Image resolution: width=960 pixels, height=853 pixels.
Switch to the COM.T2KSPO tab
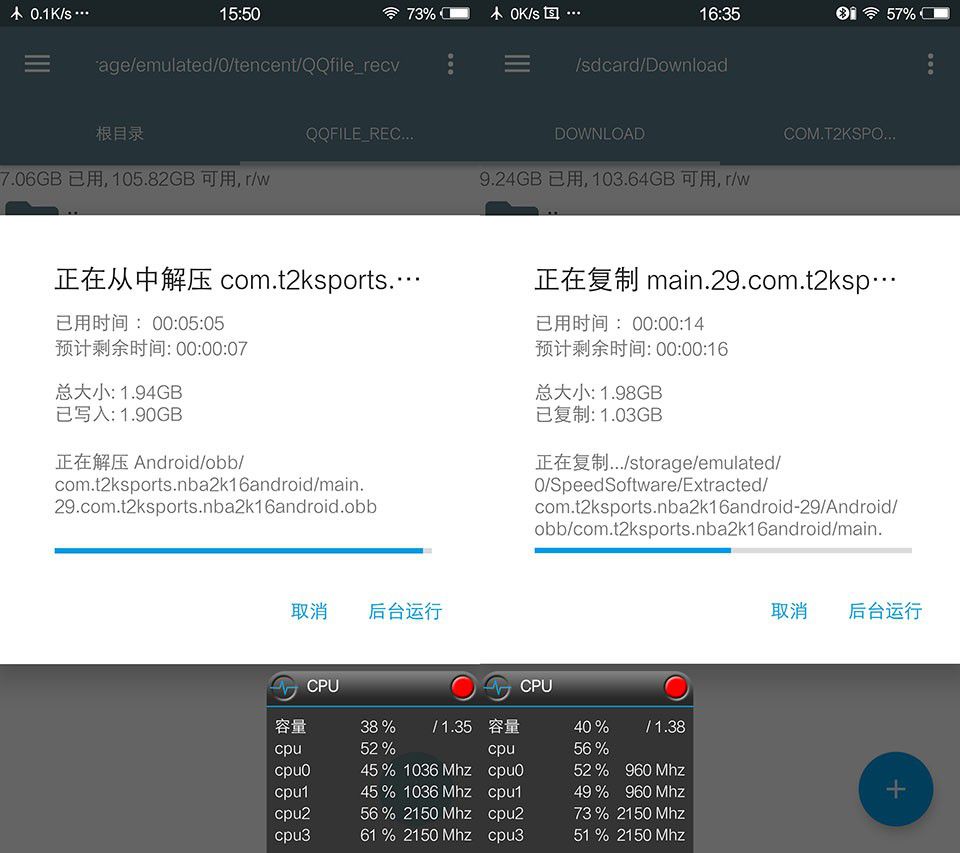(x=840, y=134)
